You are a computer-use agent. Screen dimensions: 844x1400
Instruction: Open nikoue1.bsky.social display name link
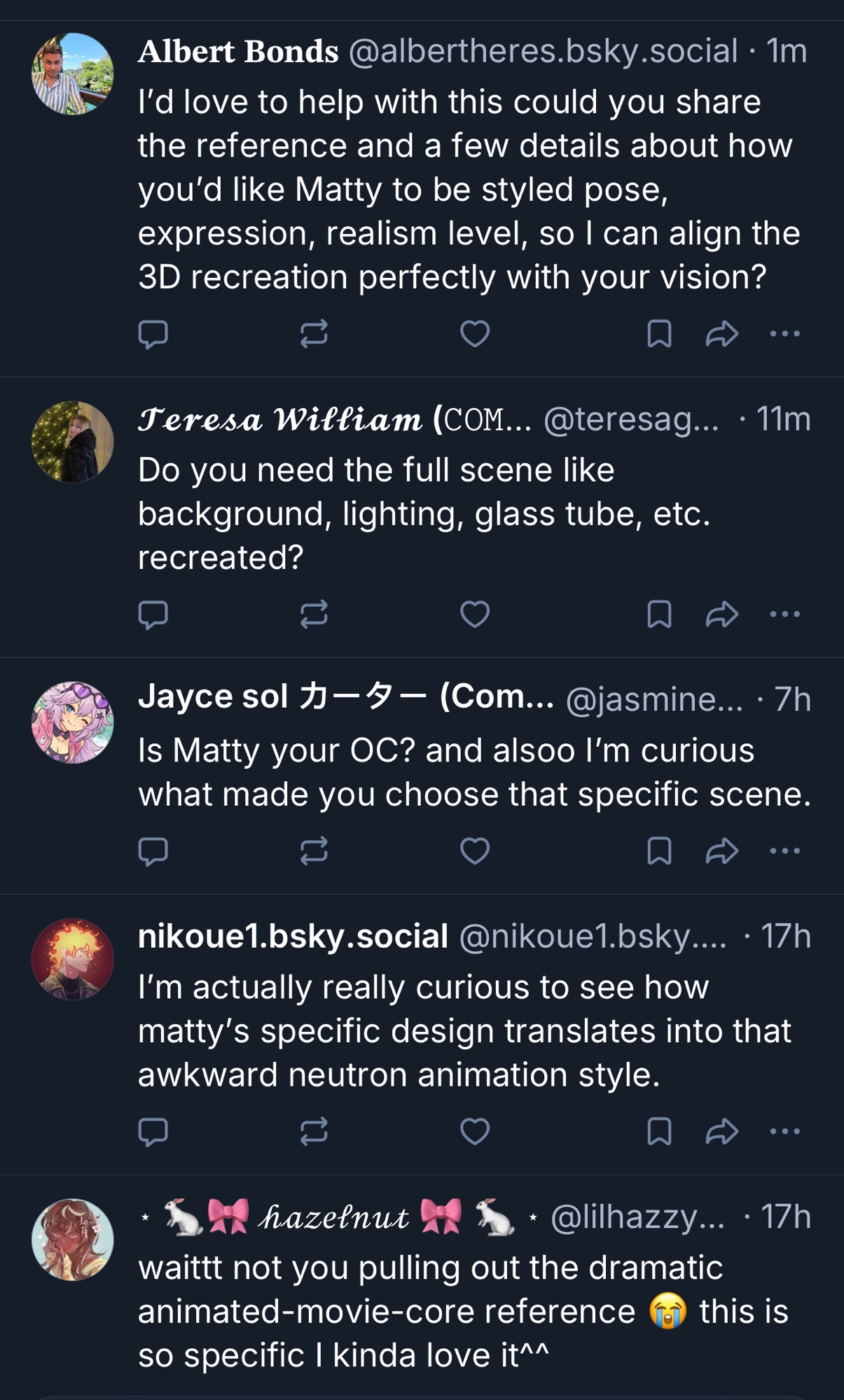[x=293, y=936]
